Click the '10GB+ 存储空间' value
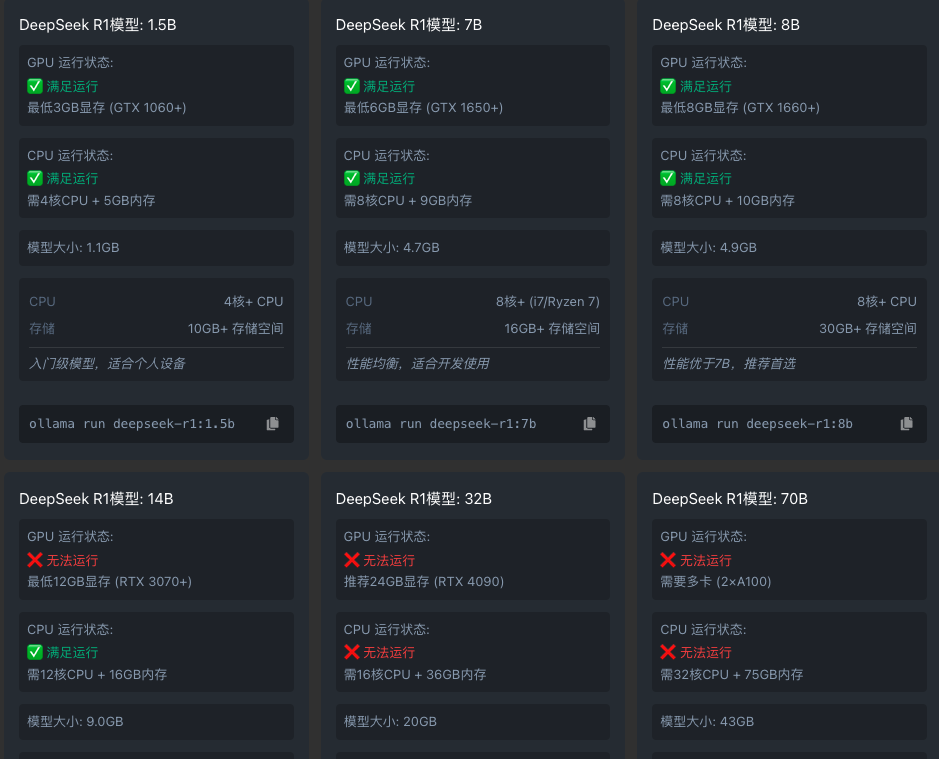The image size is (939, 759). pyautogui.click(x=236, y=329)
